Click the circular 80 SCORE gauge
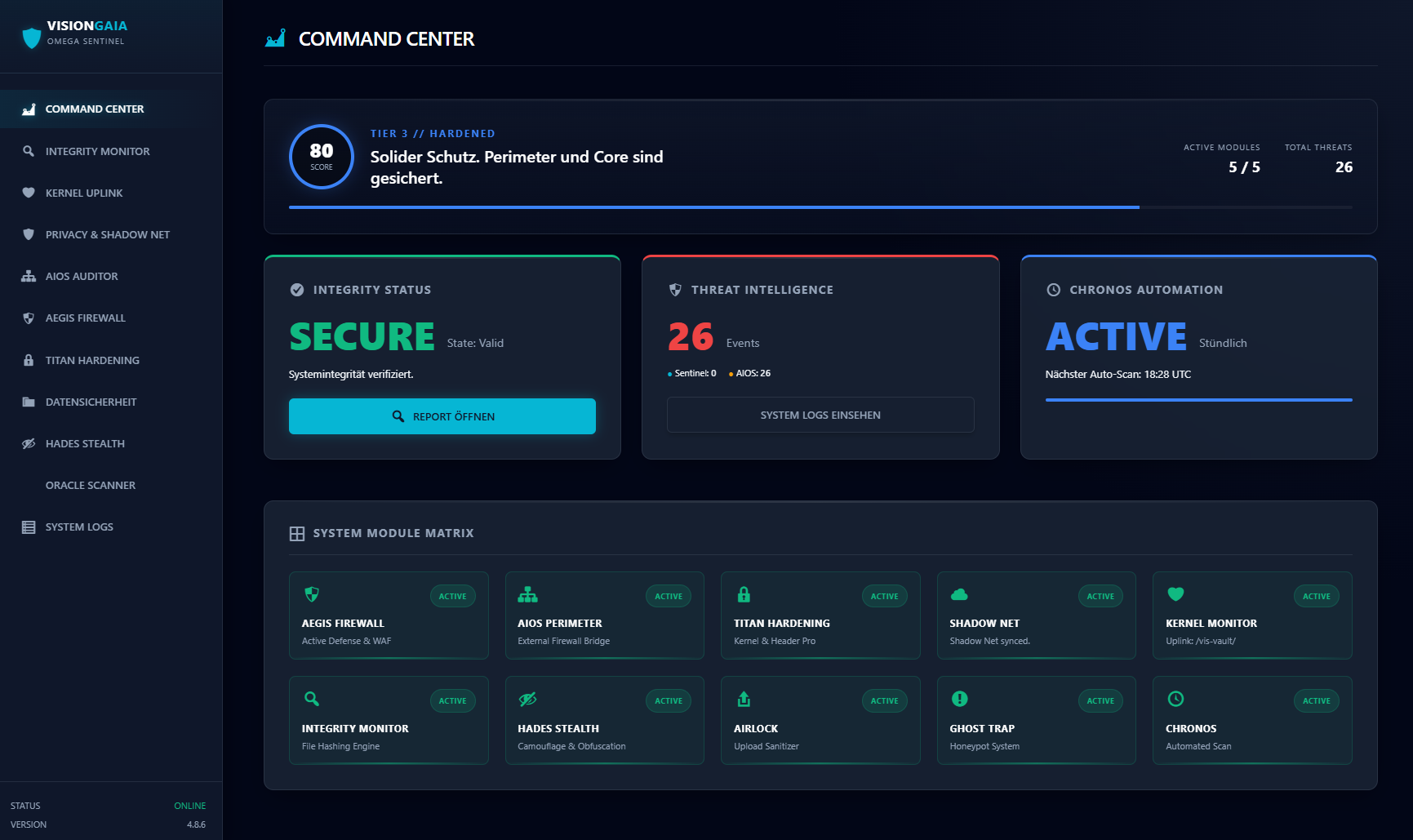This screenshot has width=1413, height=840. 321,156
